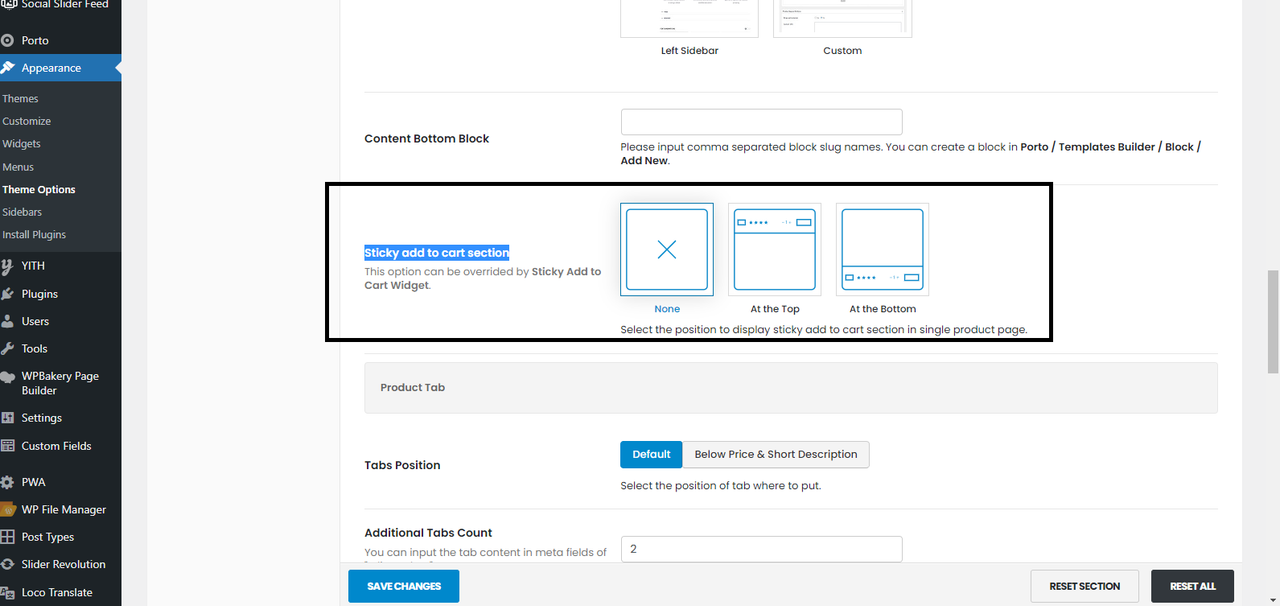This screenshot has width=1280, height=606.
Task: Select At the Top sticky cart position
Action: [x=775, y=250]
